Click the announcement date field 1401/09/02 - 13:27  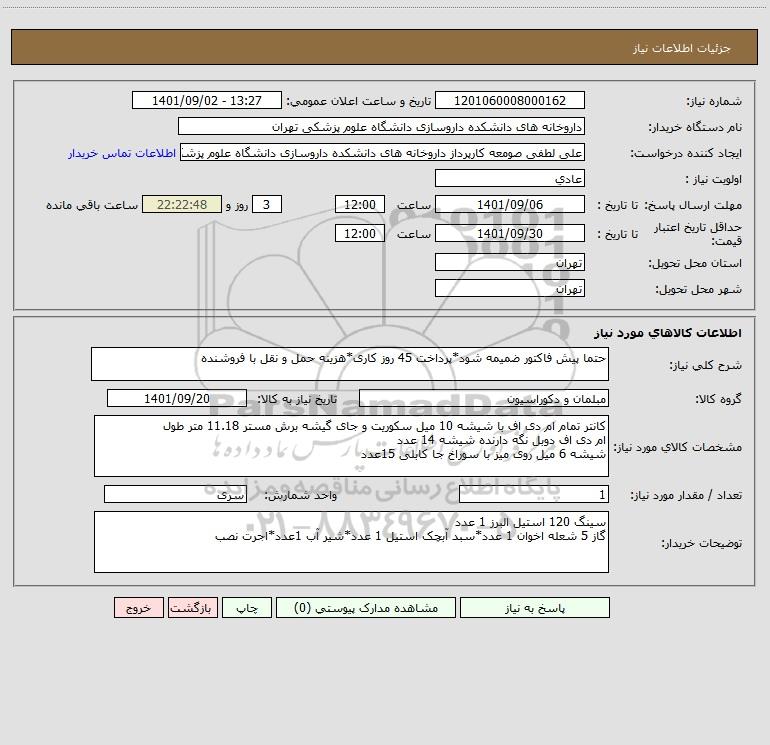coord(207,100)
